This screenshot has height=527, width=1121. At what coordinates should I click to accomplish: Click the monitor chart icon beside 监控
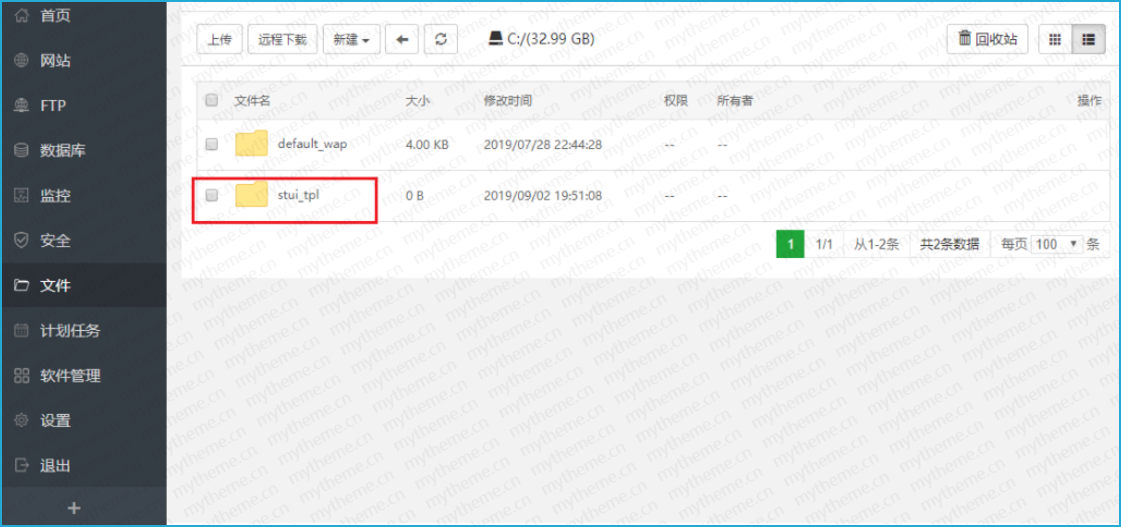coord(21,196)
